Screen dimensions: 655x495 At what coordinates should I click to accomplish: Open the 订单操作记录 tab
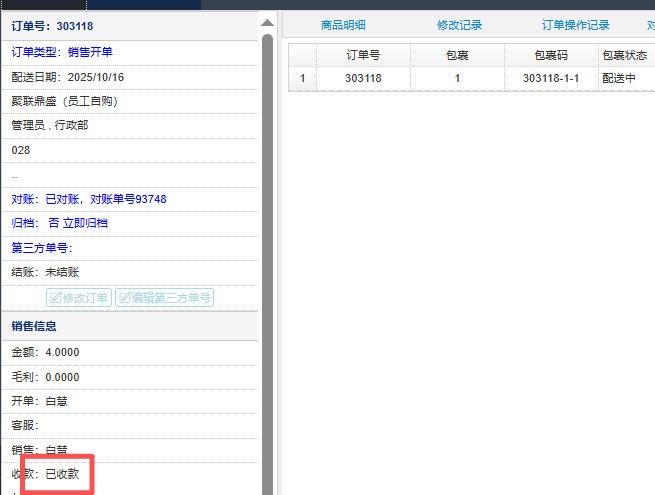point(575,25)
